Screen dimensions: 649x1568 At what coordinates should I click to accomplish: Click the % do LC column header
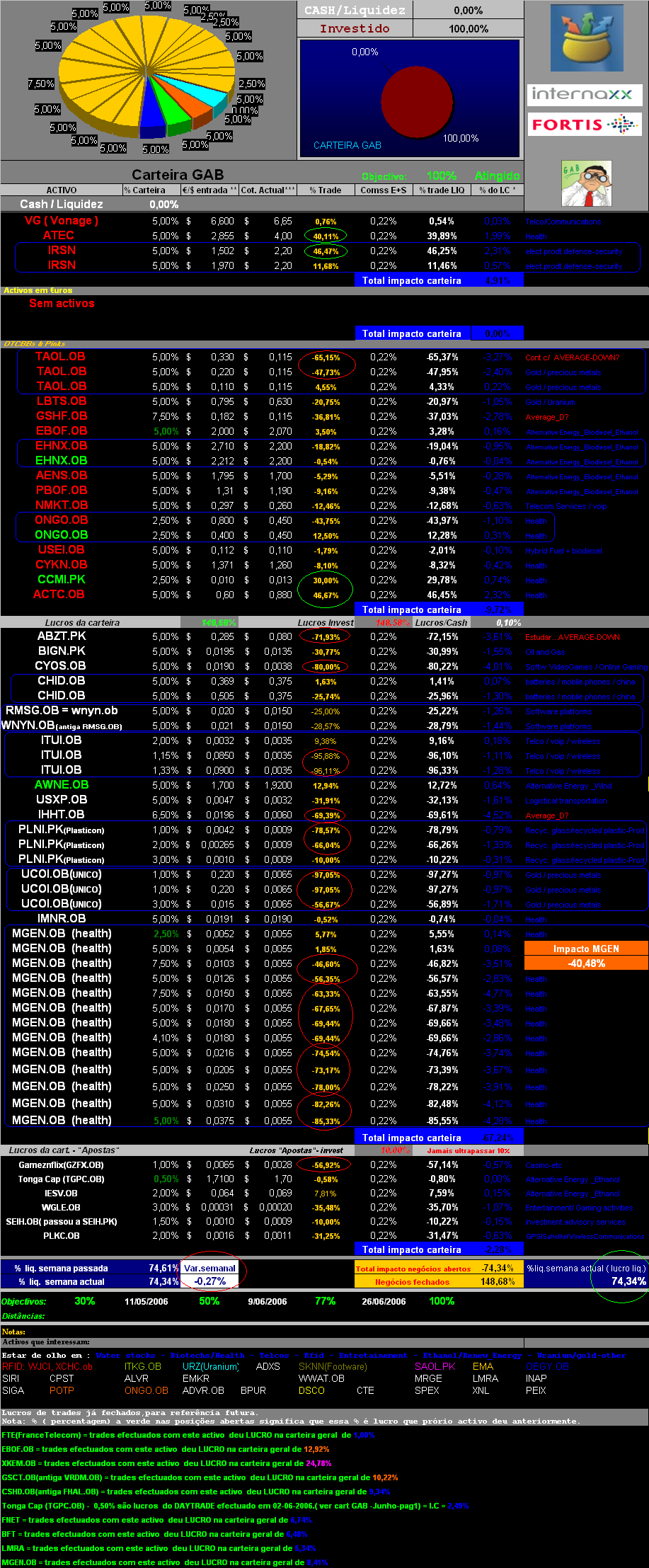(x=497, y=190)
